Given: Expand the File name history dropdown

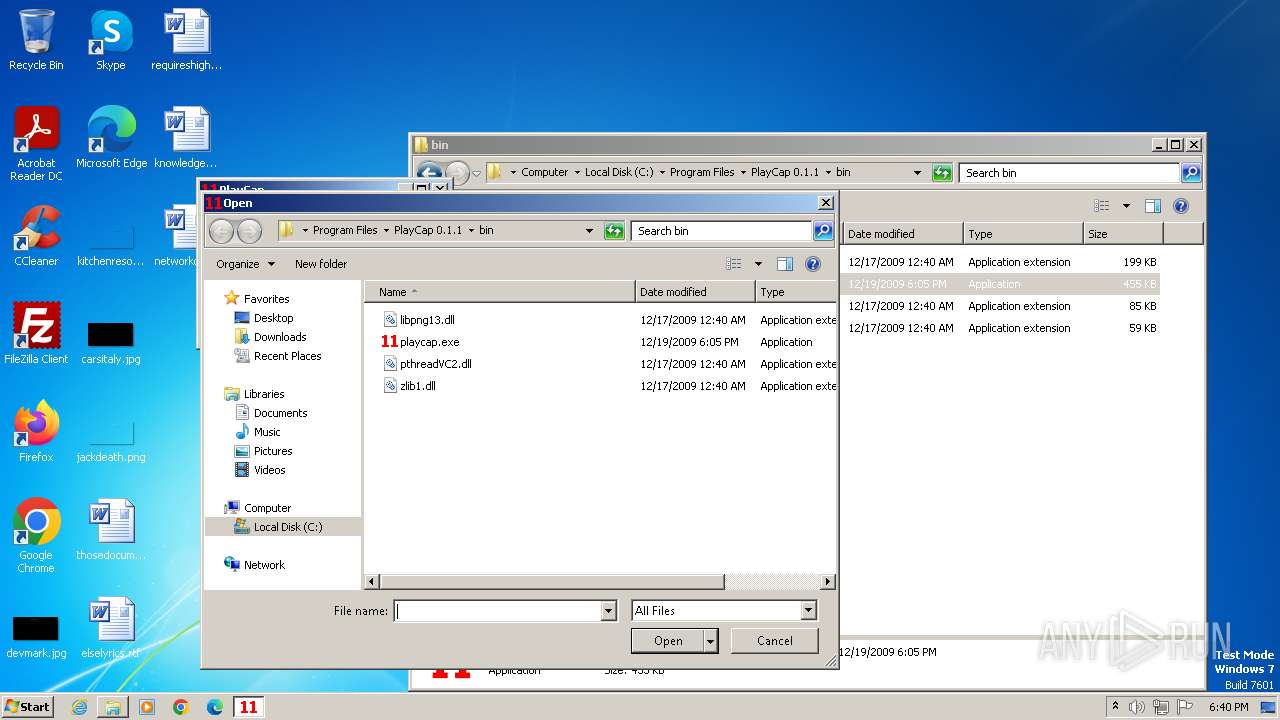Looking at the screenshot, I should click(x=608, y=611).
